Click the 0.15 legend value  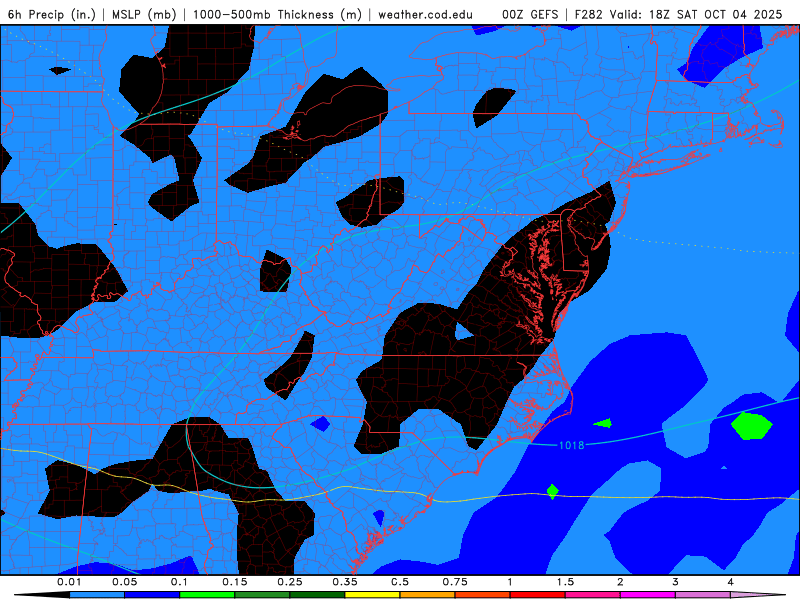(x=235, y=582)
